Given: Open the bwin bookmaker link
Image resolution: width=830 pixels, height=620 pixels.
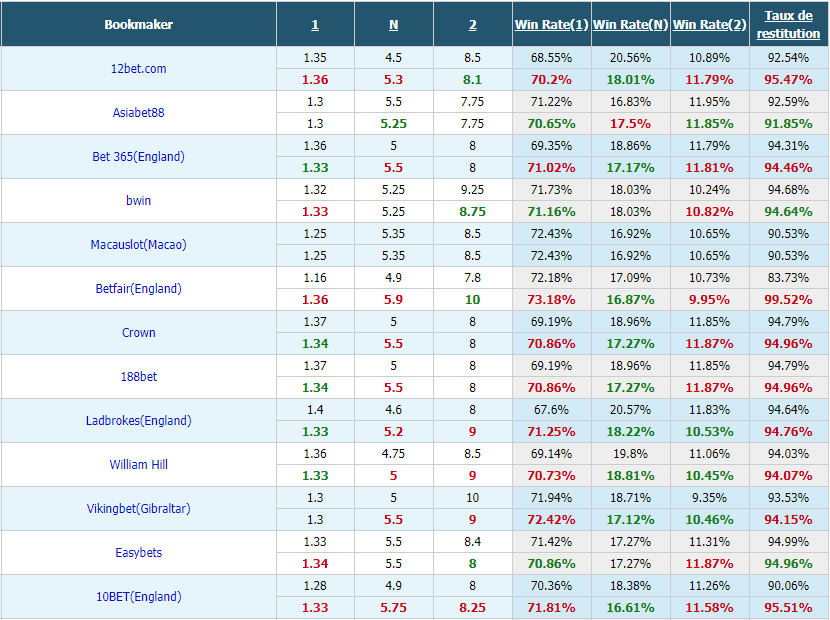Looking at the screenshot, I should [138, 201].
